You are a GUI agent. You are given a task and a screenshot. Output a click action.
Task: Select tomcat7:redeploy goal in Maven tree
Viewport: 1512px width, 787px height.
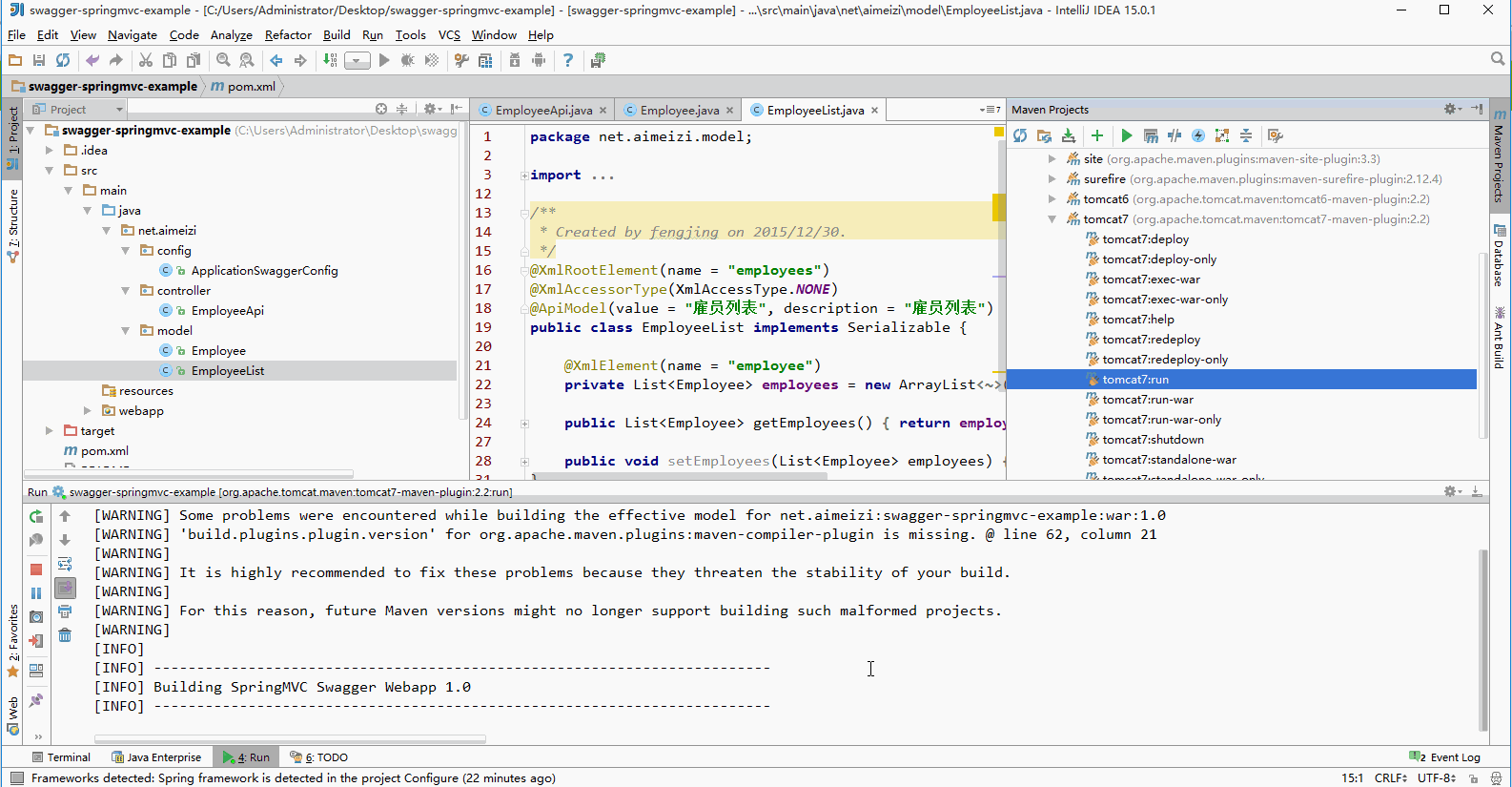click(x=1151, y=340)
